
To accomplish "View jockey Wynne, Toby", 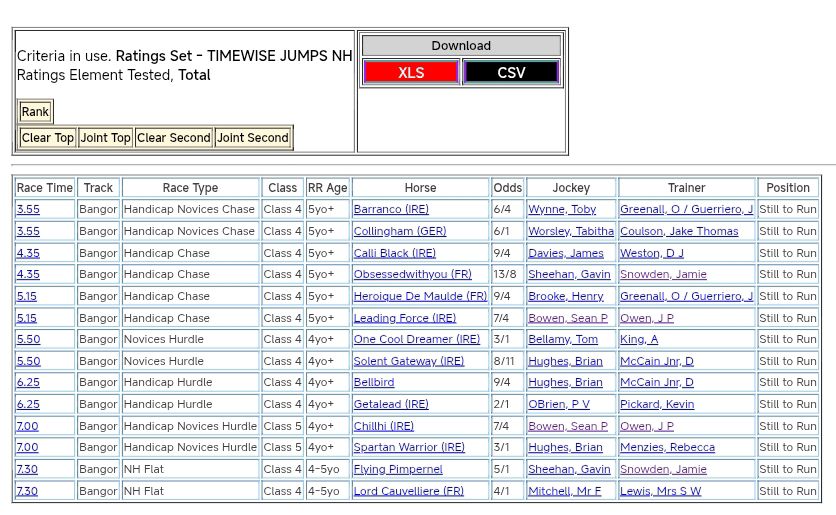I will [561, 210].
